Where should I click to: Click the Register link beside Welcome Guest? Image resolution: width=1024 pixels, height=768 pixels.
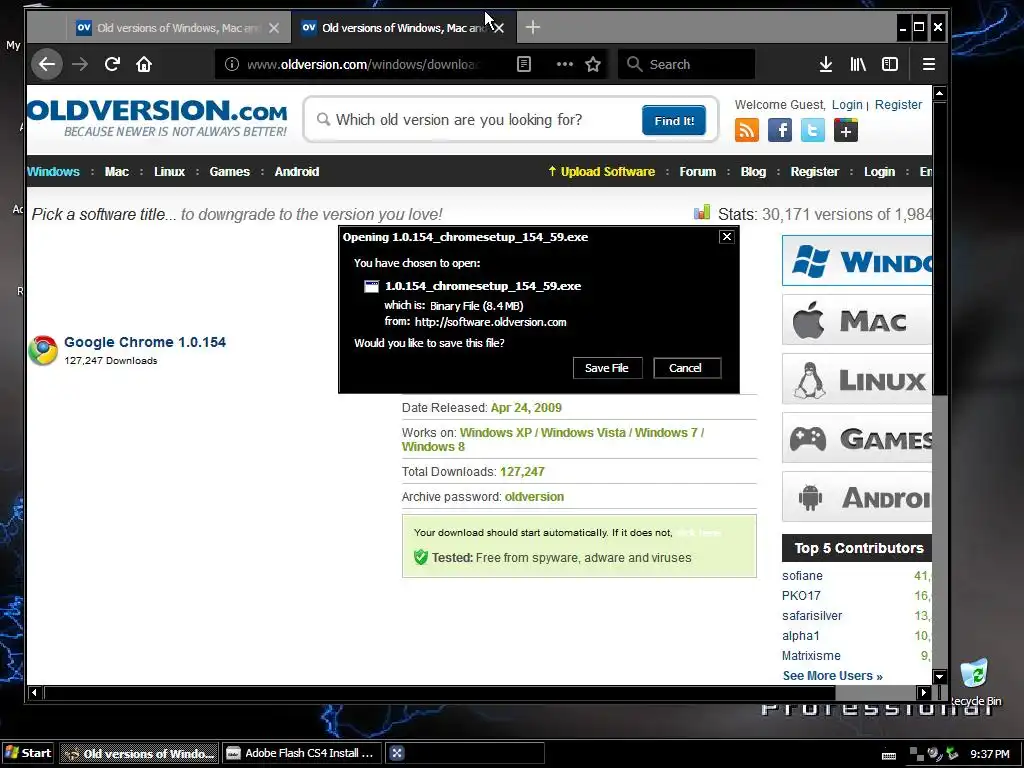tap(898, 104)
